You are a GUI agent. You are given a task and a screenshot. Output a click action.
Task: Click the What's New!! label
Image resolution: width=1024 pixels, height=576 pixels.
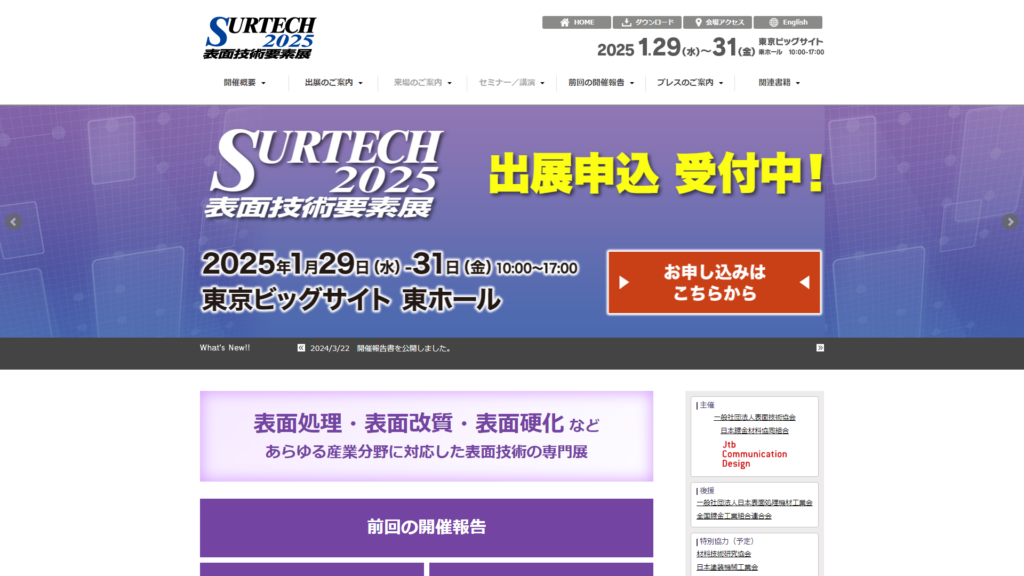coord(225,348)
